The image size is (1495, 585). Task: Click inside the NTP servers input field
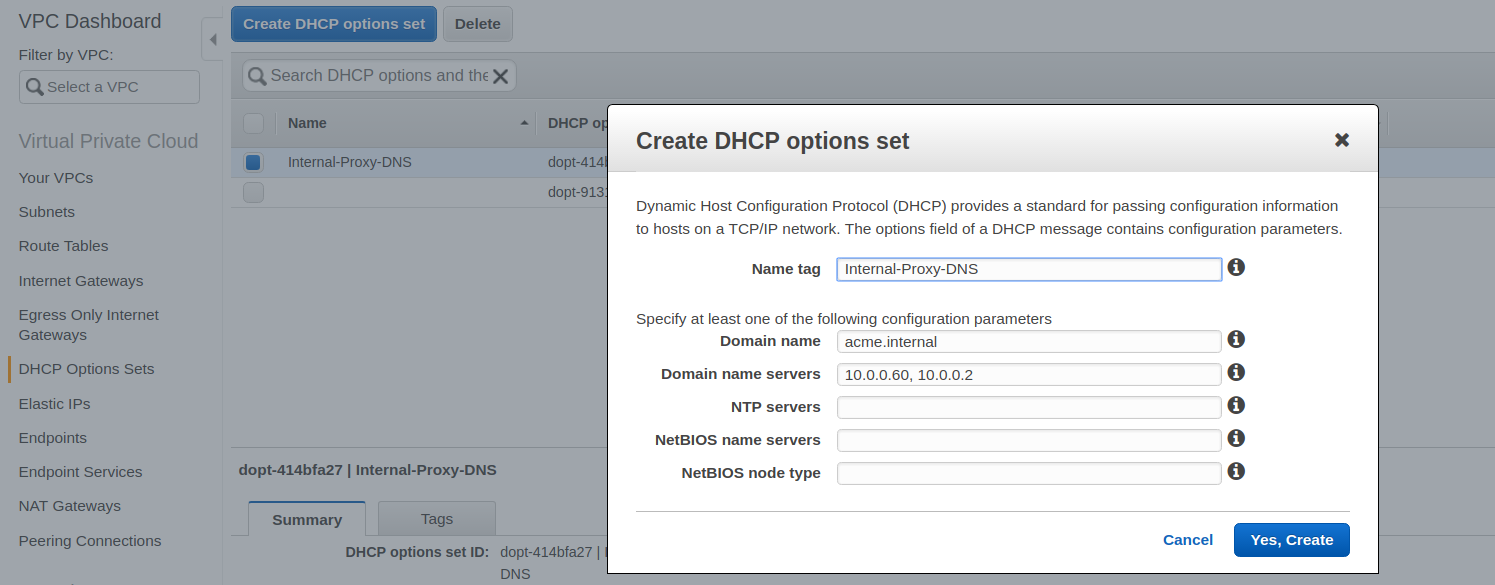pyautogui.click(x=1028, y=405)
